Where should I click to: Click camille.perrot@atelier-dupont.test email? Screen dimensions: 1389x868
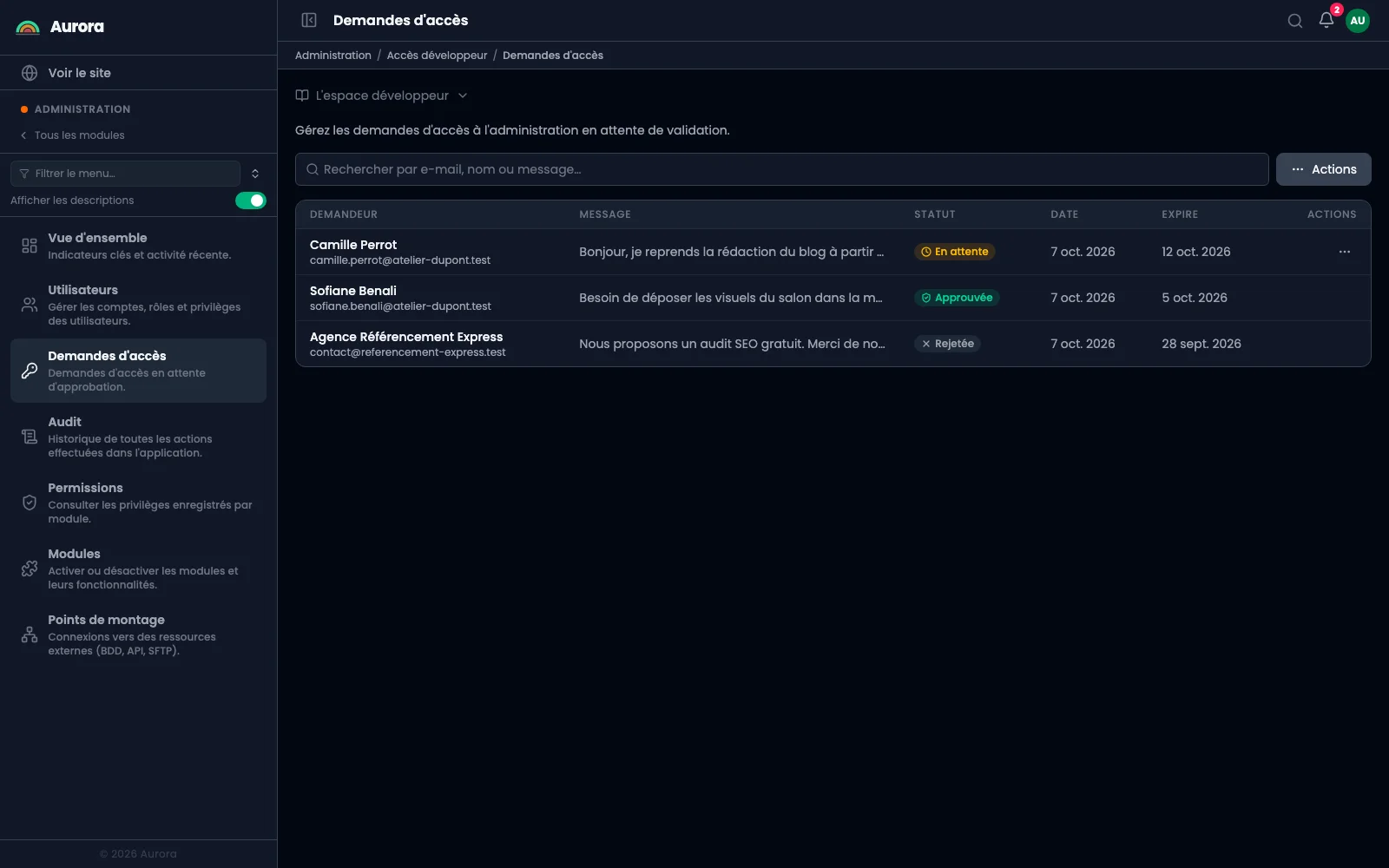[x=399, y=260]
